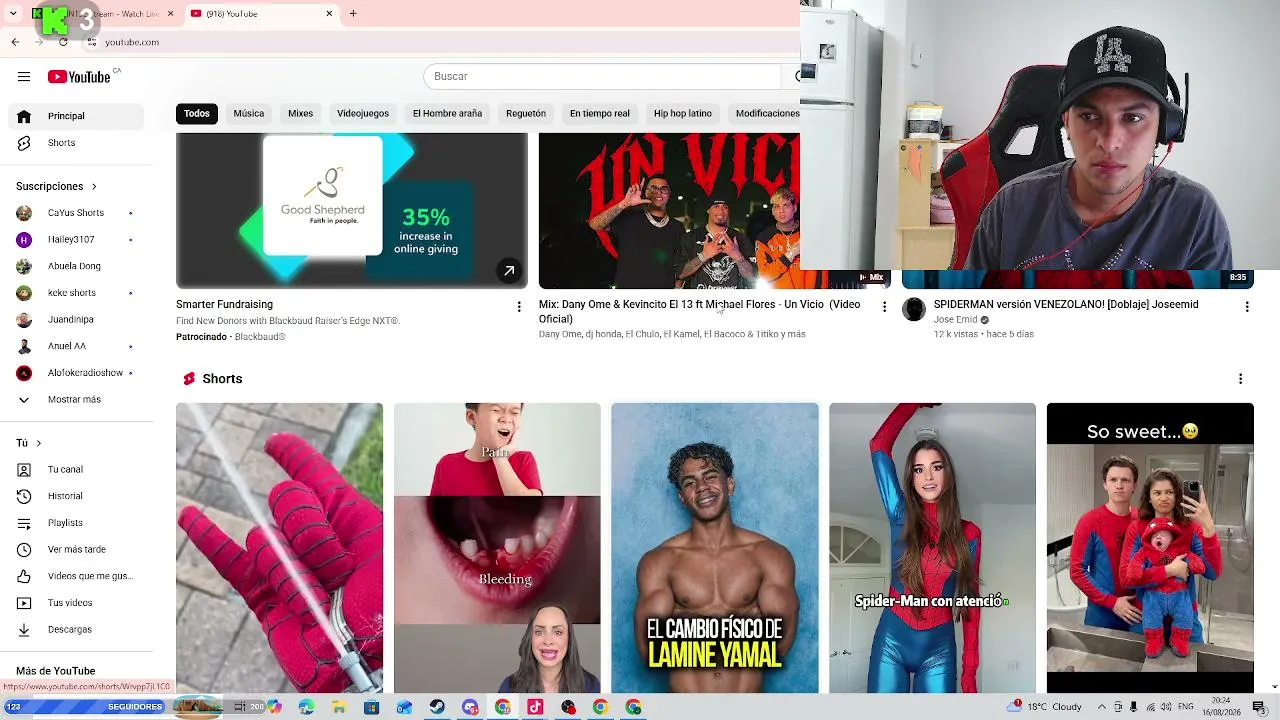Open Shorts from the left sidebar

[76, 143]
